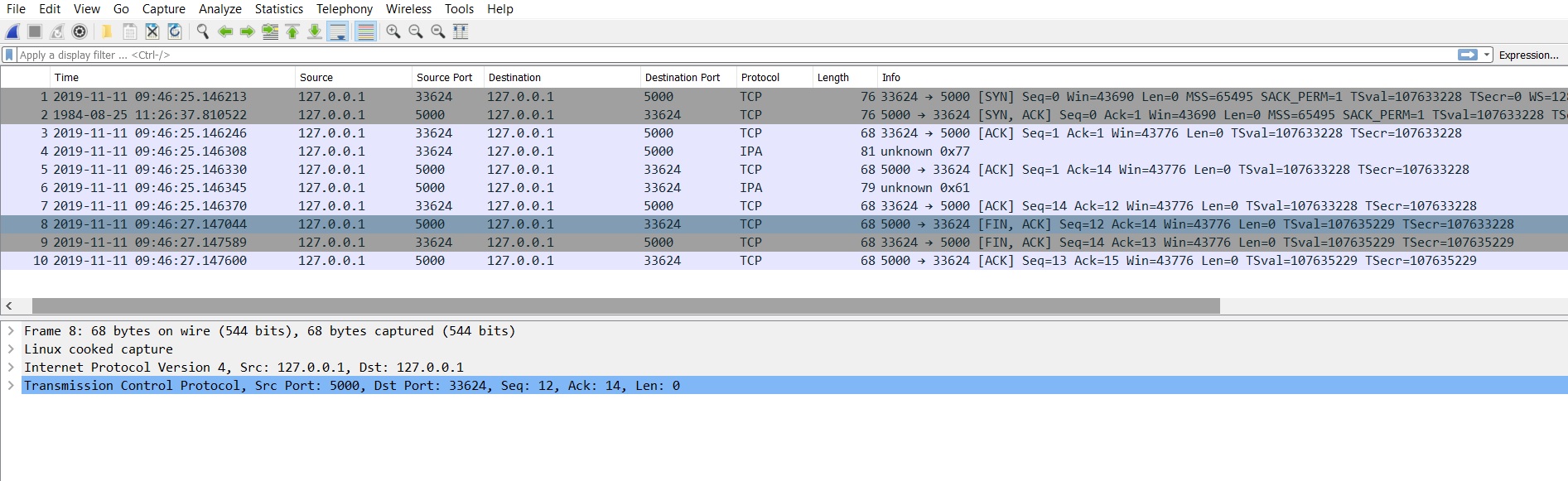Viewport: 1568px width, 481px height.
Task: Expand Transmission Control Protocol section
Action: [x=11, y=386]
